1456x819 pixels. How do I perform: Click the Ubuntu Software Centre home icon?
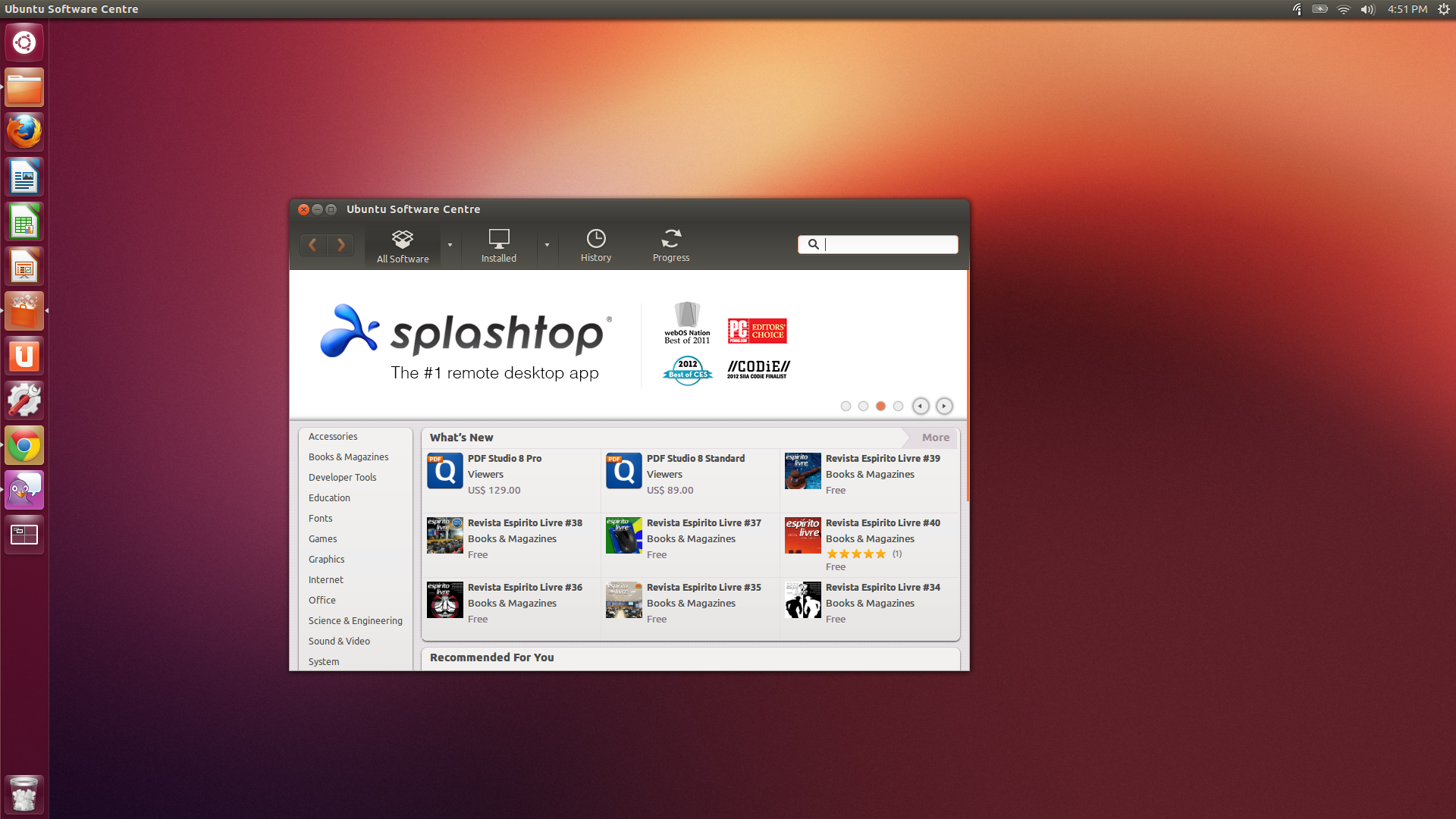coord(401,244)
